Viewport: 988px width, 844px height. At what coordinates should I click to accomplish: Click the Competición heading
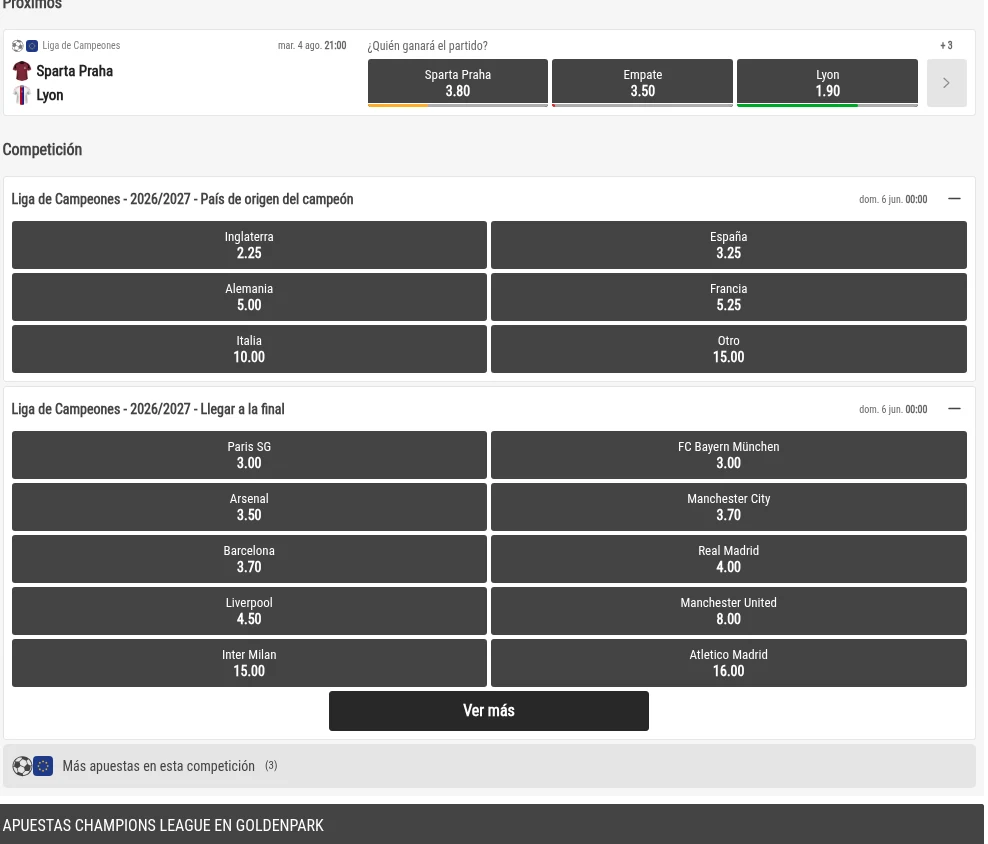tap(42, 149)
